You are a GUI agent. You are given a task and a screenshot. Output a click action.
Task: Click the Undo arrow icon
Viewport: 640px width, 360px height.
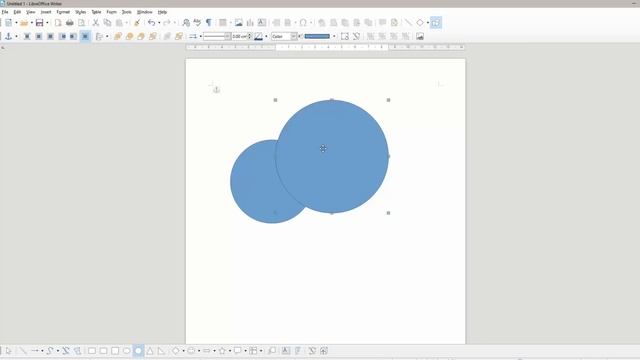151,23
